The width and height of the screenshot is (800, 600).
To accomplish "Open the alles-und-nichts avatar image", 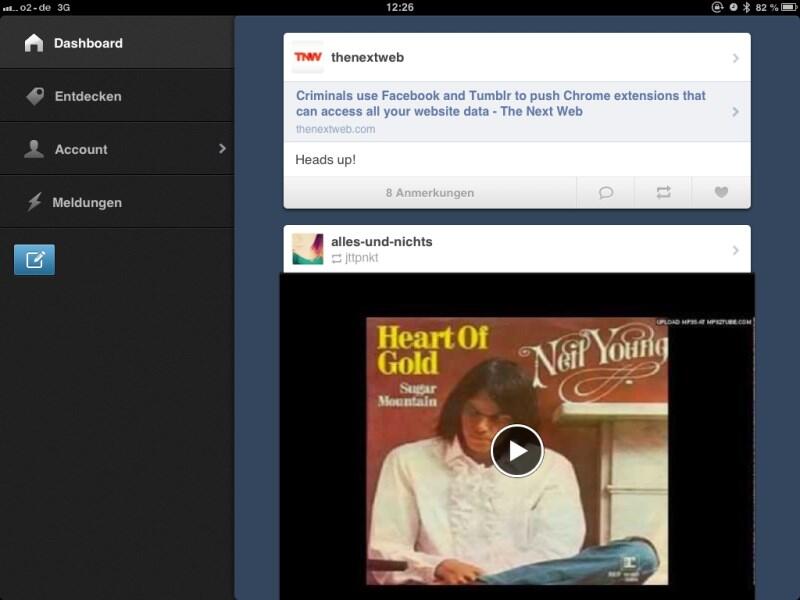I will point(308,249).
